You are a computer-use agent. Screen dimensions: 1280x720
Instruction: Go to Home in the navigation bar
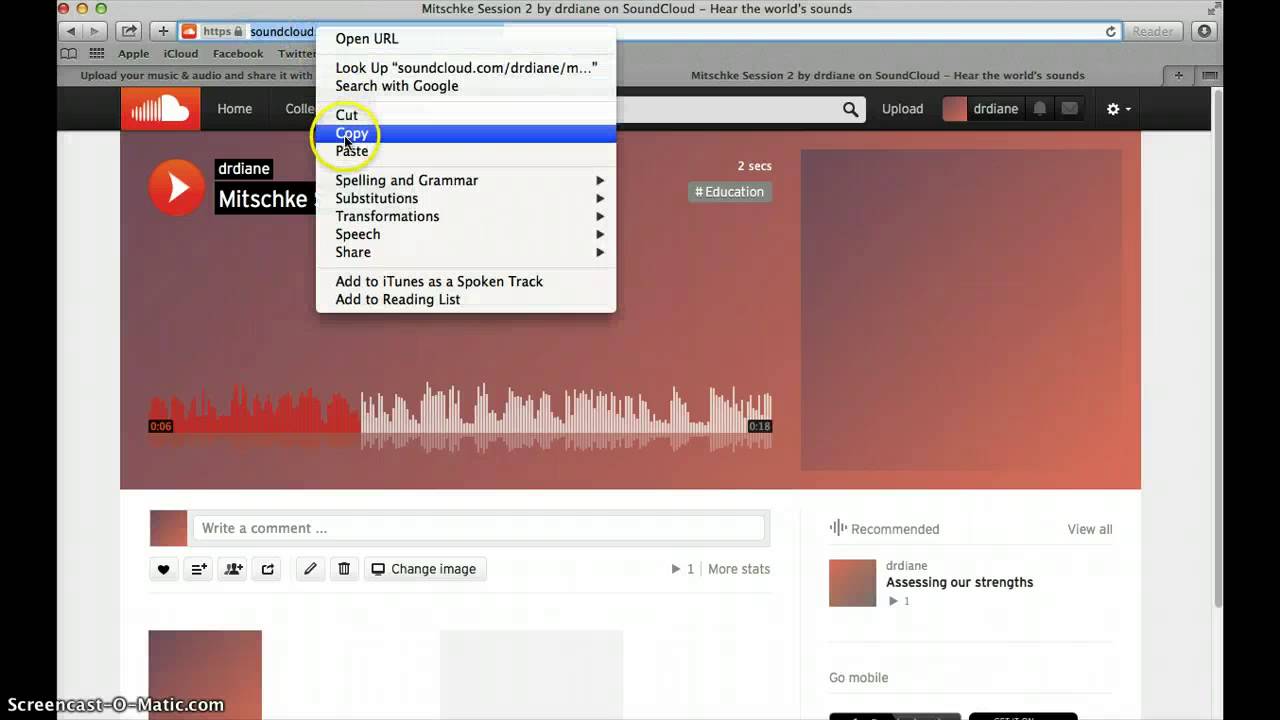tap(234, 108)
